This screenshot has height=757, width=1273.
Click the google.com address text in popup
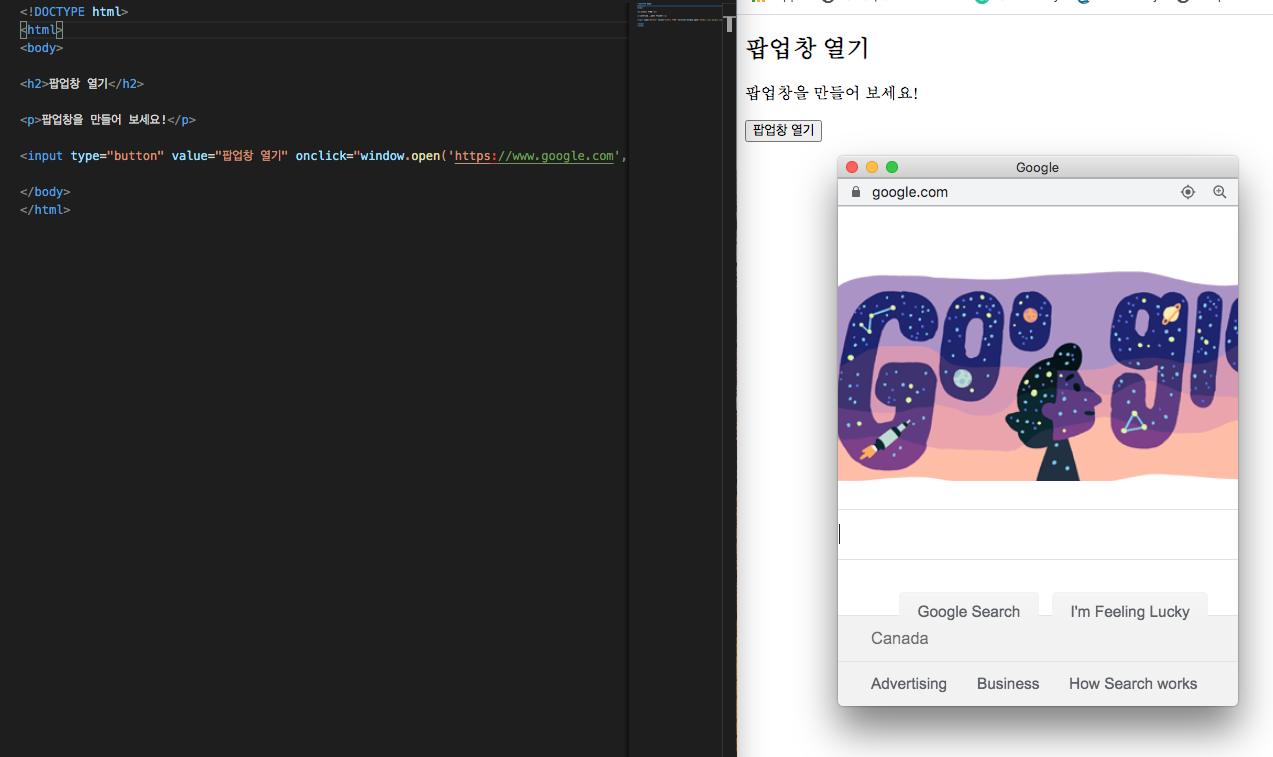click(910, 192)
